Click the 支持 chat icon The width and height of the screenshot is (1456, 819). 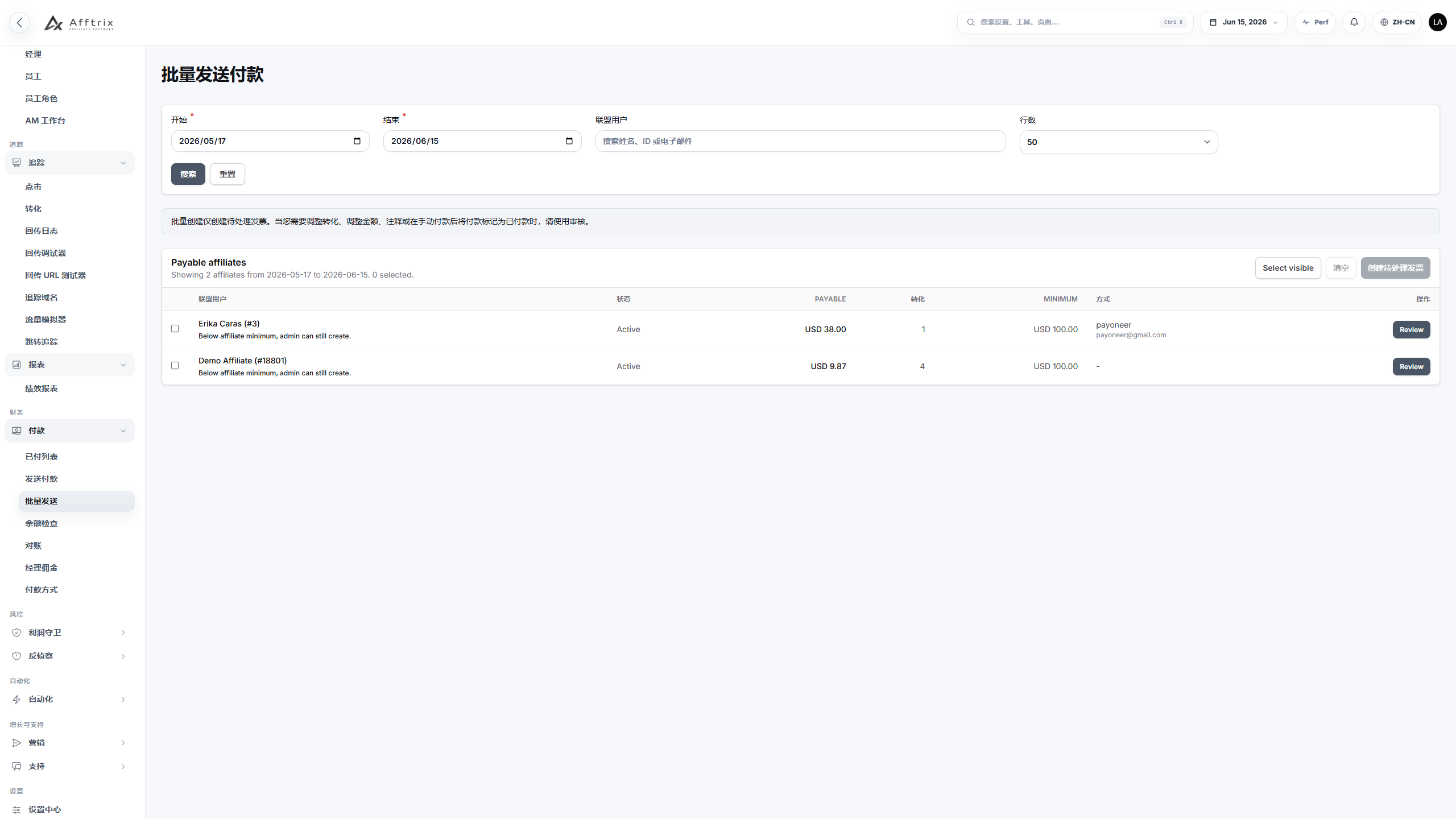(x=16, y=766)
